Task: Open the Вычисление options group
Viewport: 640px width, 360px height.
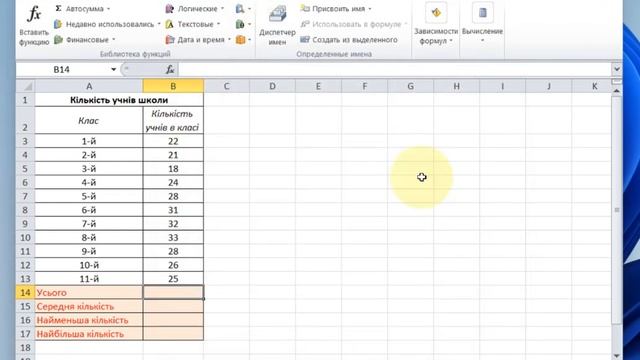Action: pyautogui.click(x=482, y=24)
